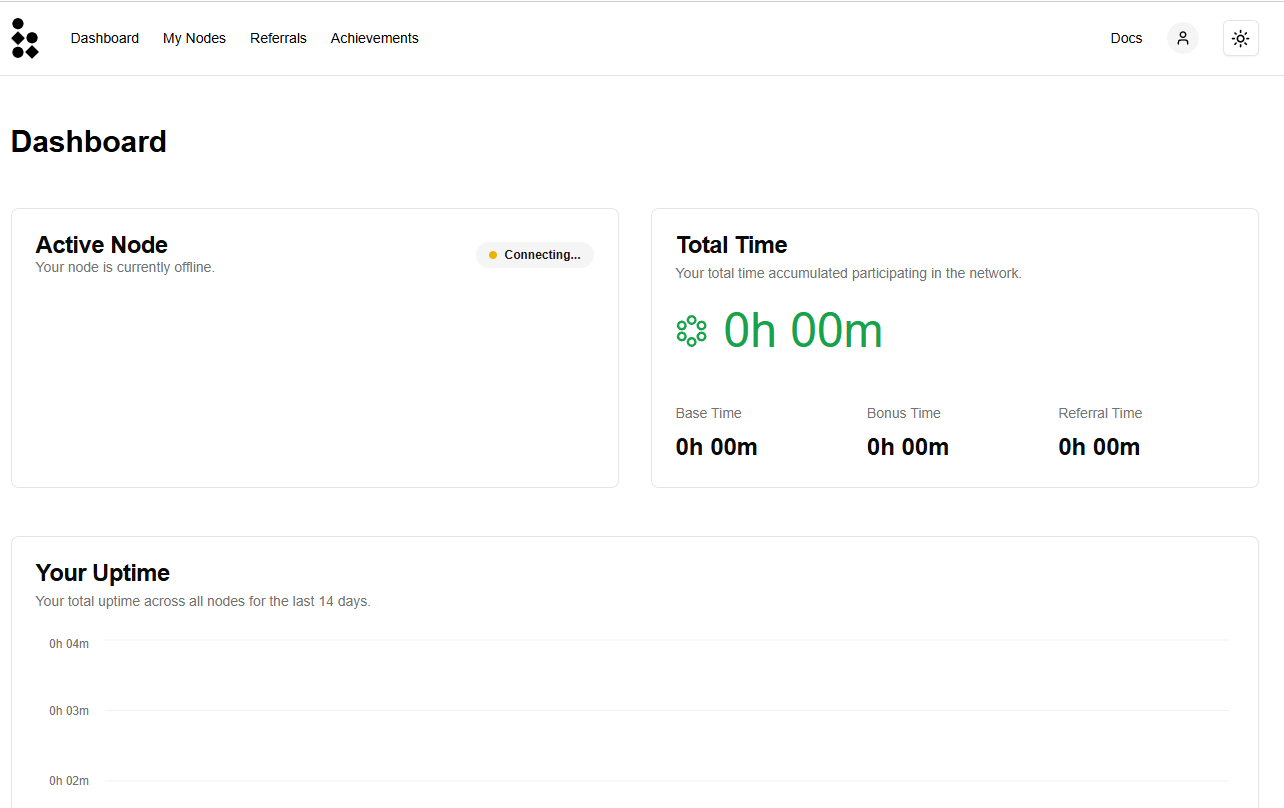This screenshot has width=1284, height=808.
Task: Go to the Dashboard nav item
Action: 104,38
